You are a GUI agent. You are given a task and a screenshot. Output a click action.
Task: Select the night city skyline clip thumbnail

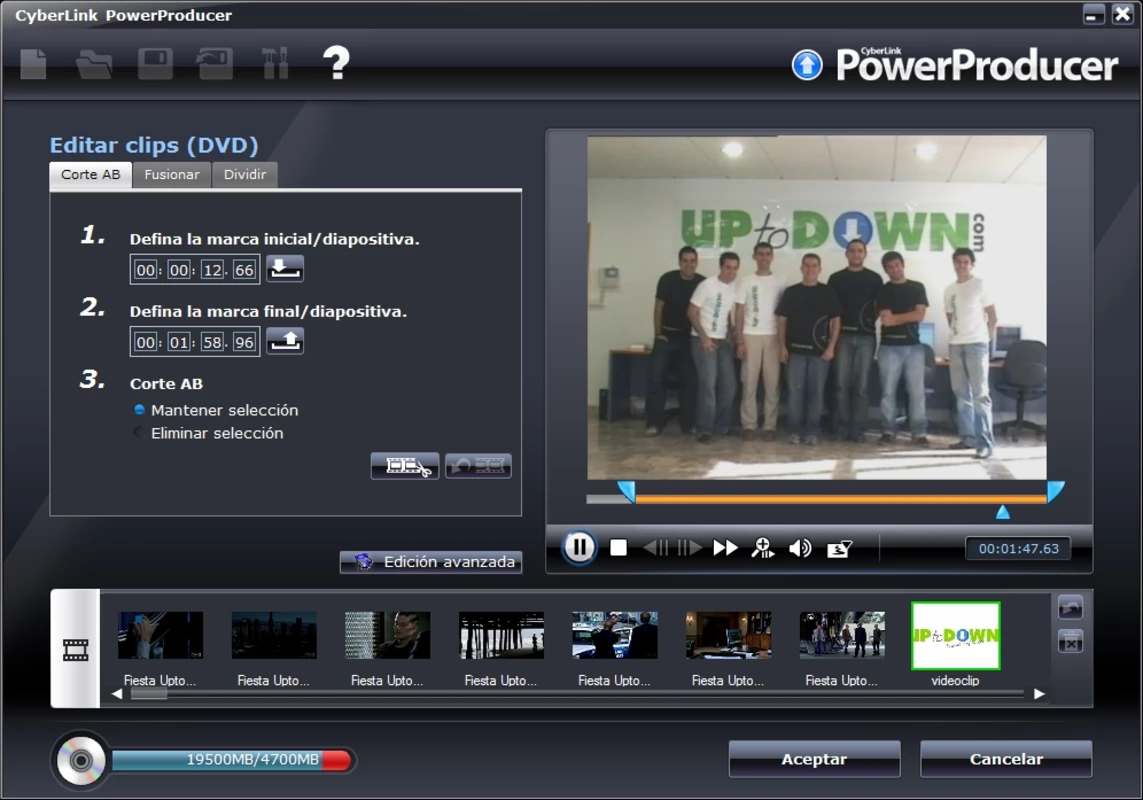click(x=274, y=635)
